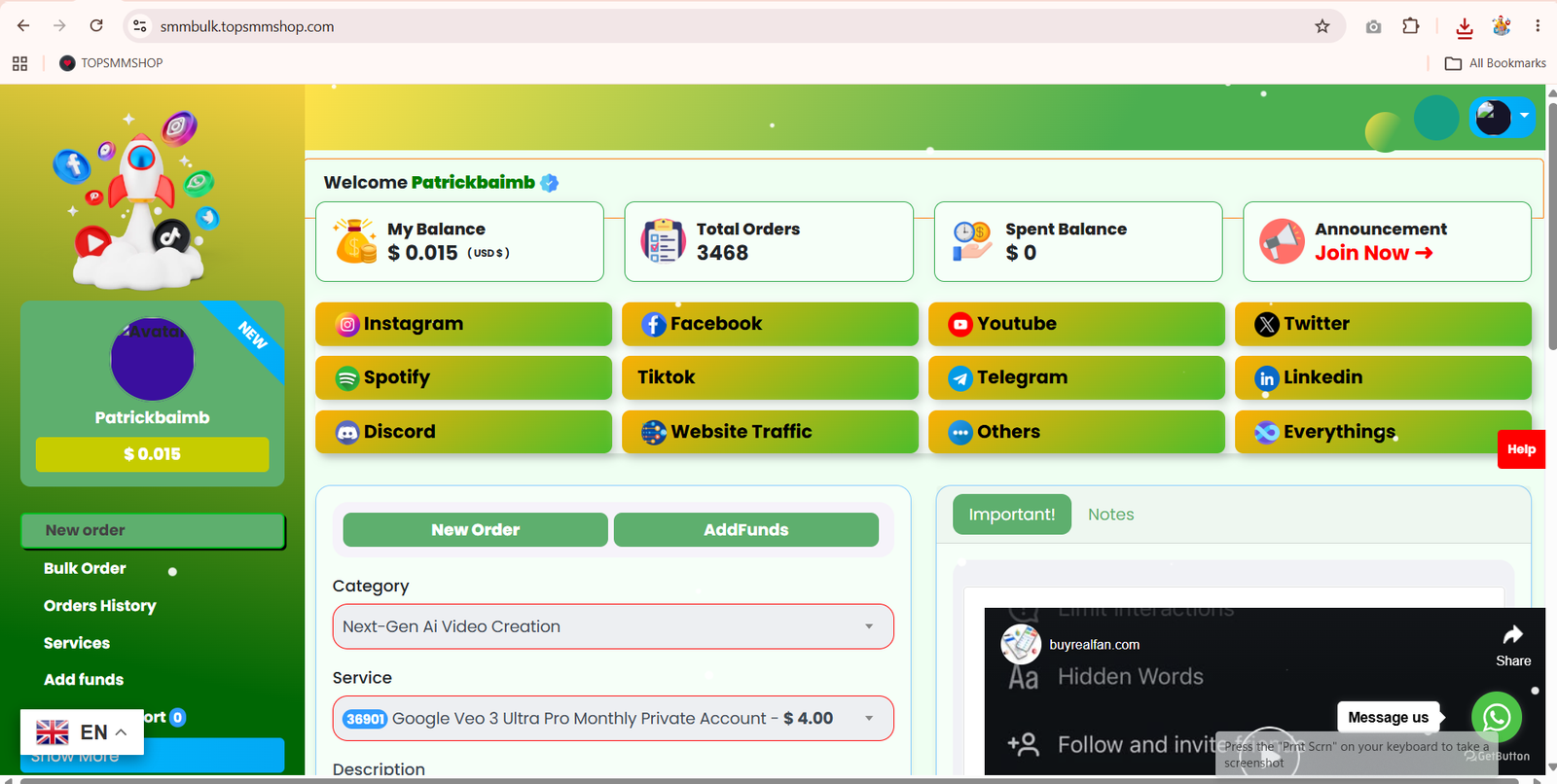Select New order in the sidebar
Viewport: 1557px width, 784px height.
click(153, 531)
